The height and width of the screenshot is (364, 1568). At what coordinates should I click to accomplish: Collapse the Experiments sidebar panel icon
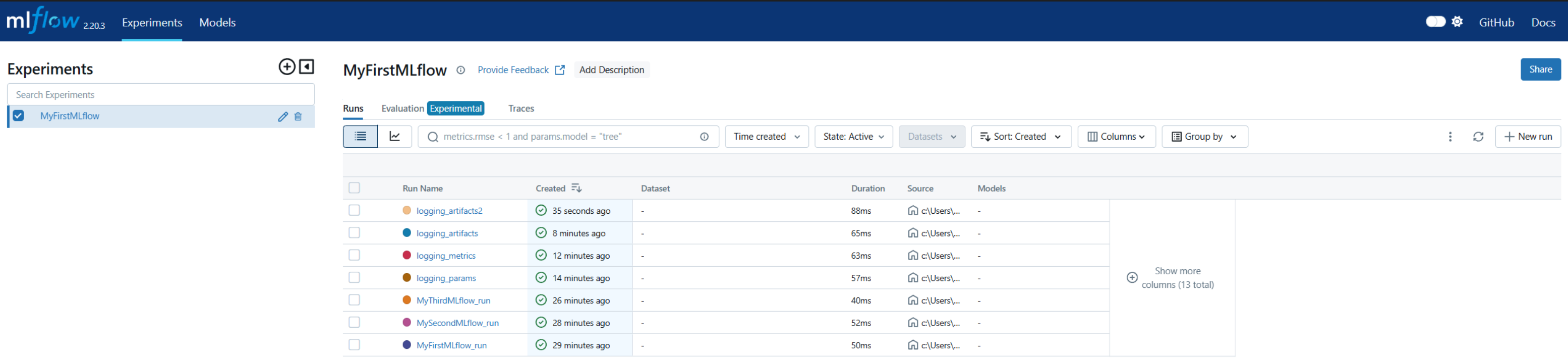(307, 67)
